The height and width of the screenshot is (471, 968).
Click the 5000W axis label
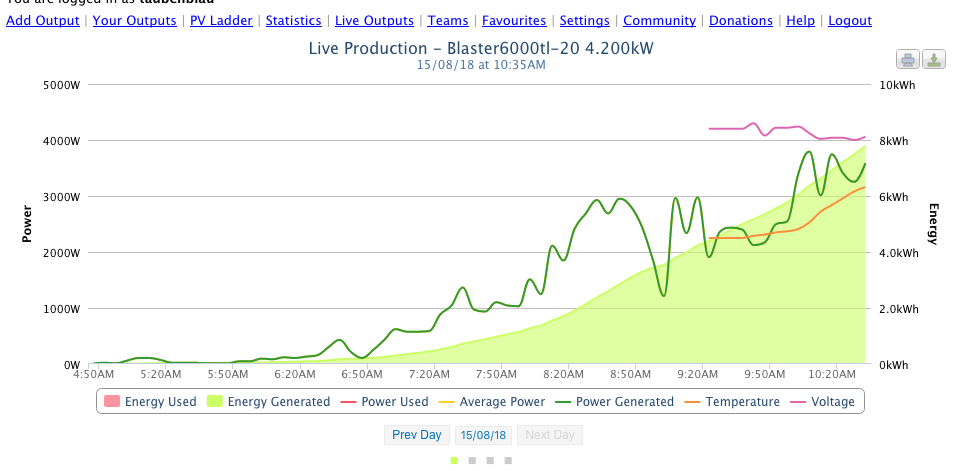(x=62, y=85)
